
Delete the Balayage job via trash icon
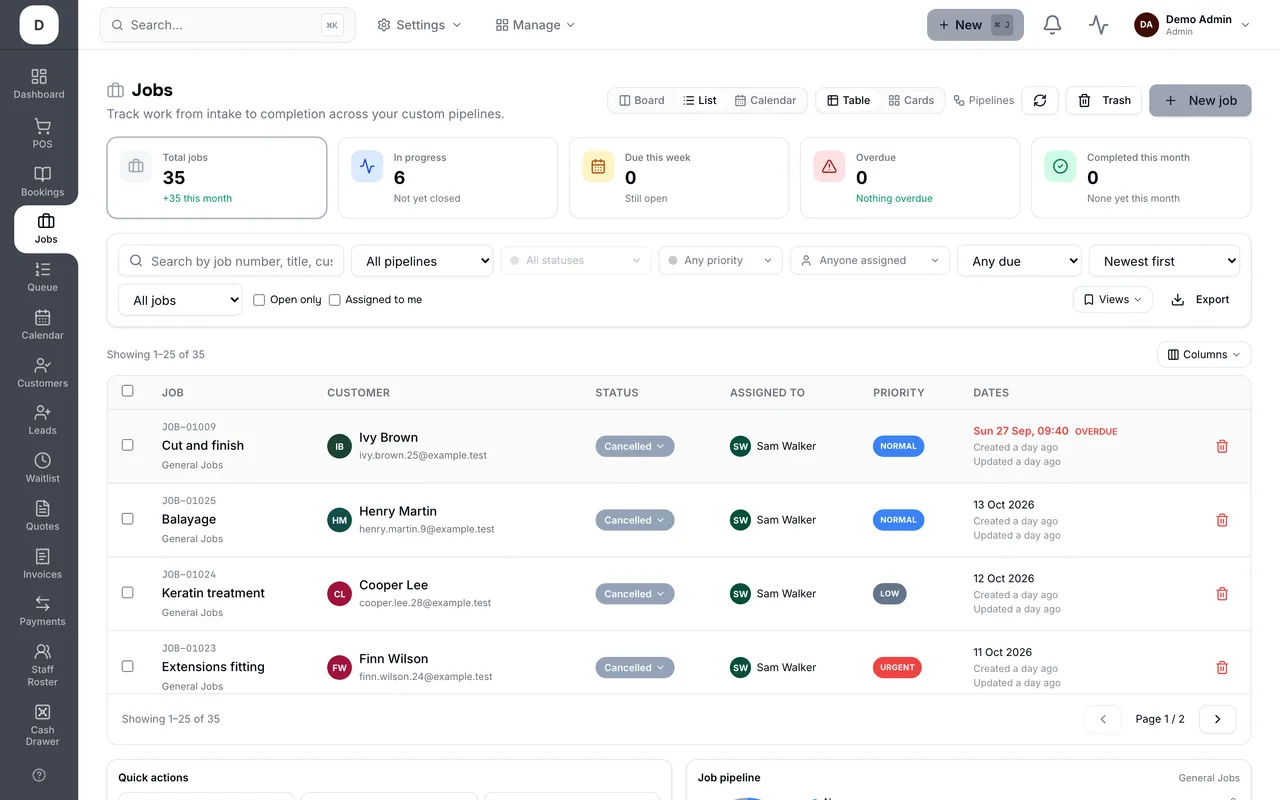click(x=1222, y=520)
